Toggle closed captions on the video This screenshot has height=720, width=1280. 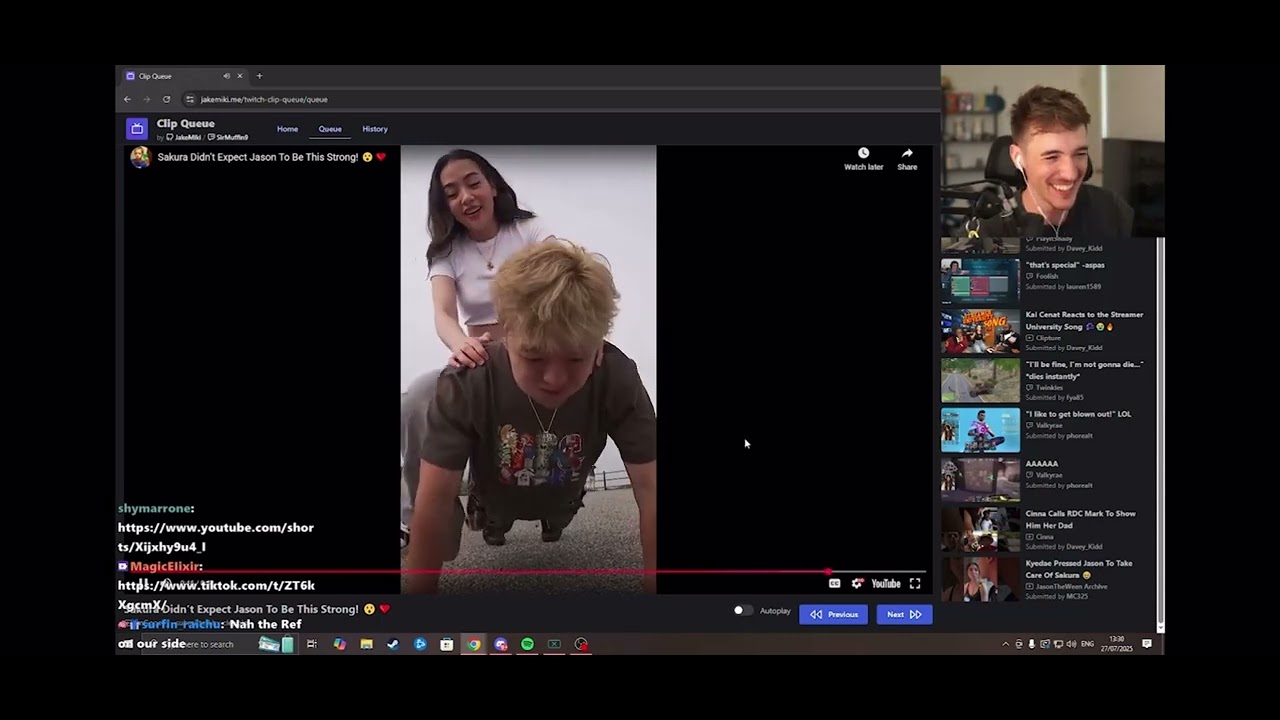click(834, 584)
